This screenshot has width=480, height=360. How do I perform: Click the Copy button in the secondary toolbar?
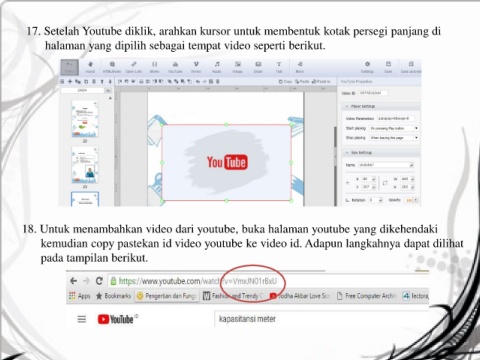(285, 81)
